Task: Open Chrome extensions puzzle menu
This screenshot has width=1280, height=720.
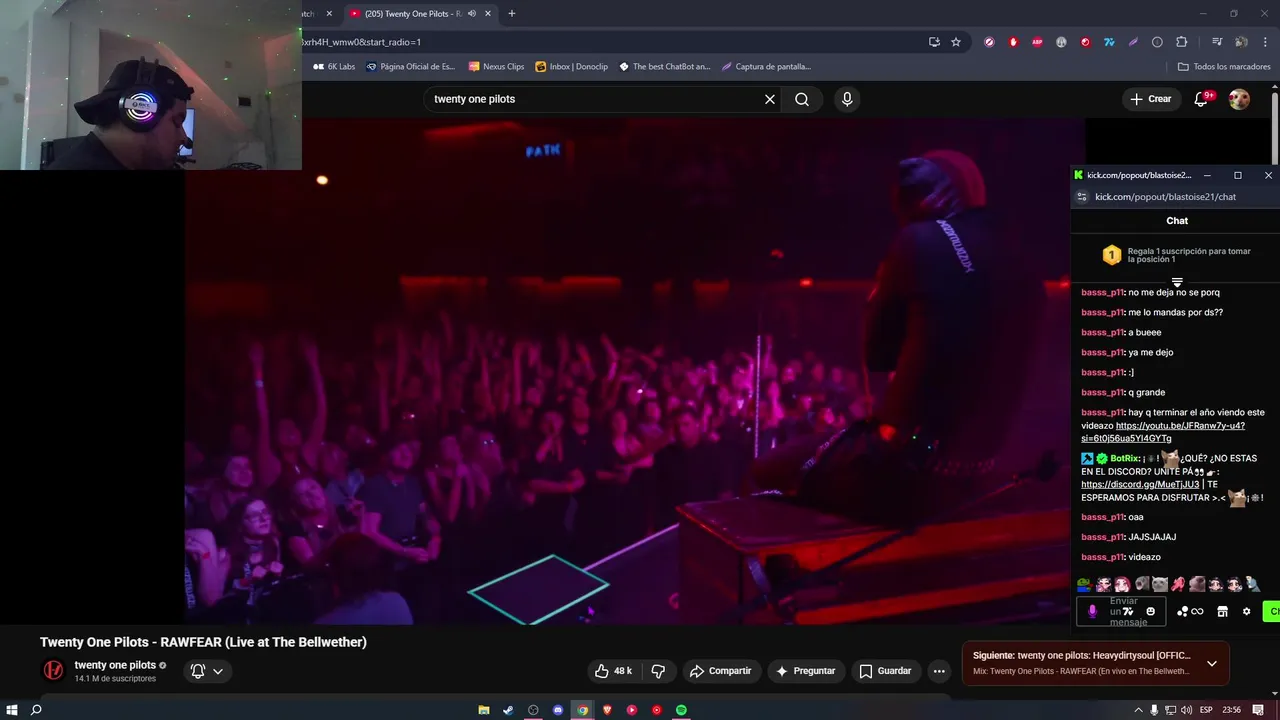Action: click(1181, 42)
